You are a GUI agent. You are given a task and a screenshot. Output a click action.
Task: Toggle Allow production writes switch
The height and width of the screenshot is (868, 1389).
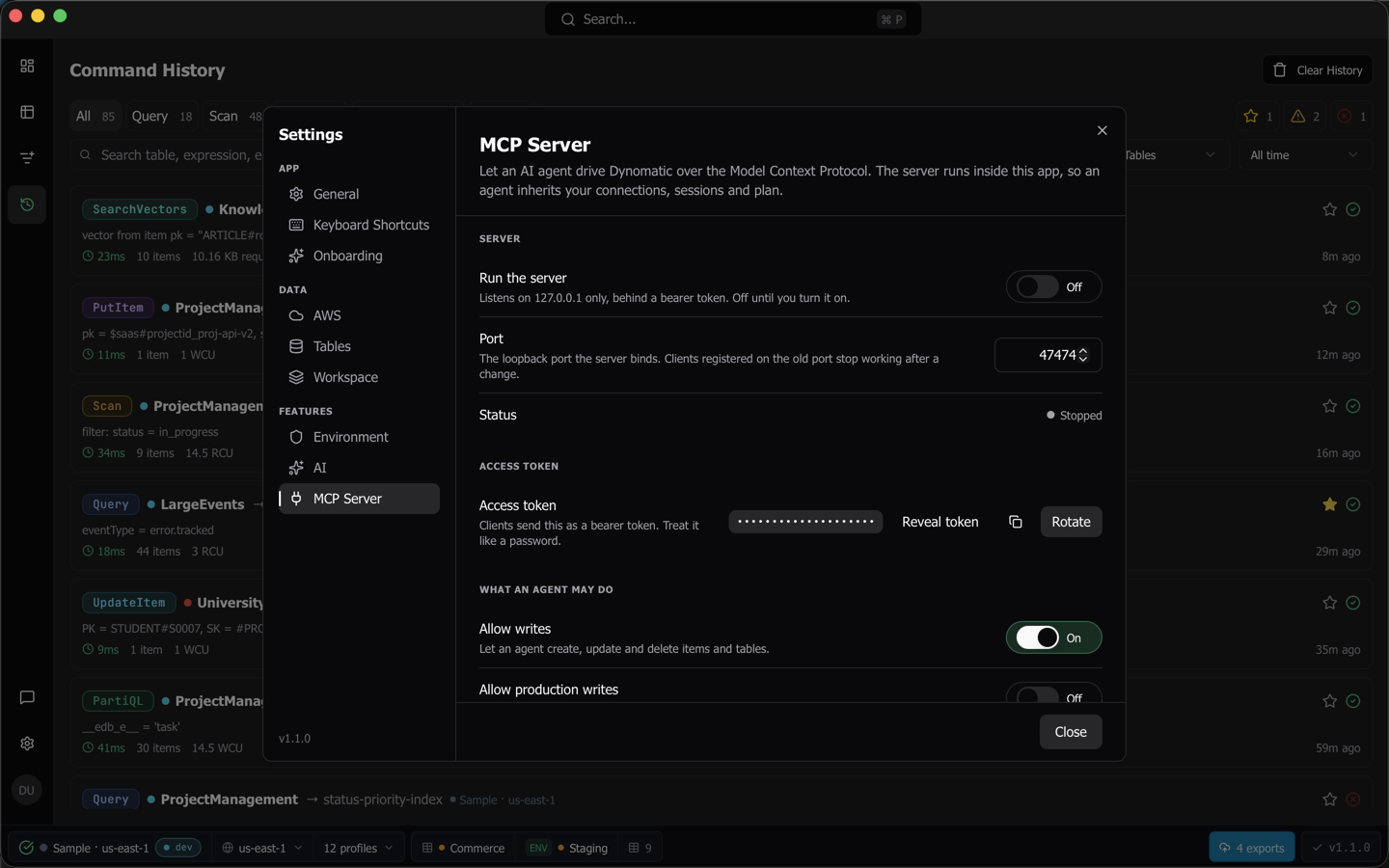pyautogui.click(x=1053, y=694)
